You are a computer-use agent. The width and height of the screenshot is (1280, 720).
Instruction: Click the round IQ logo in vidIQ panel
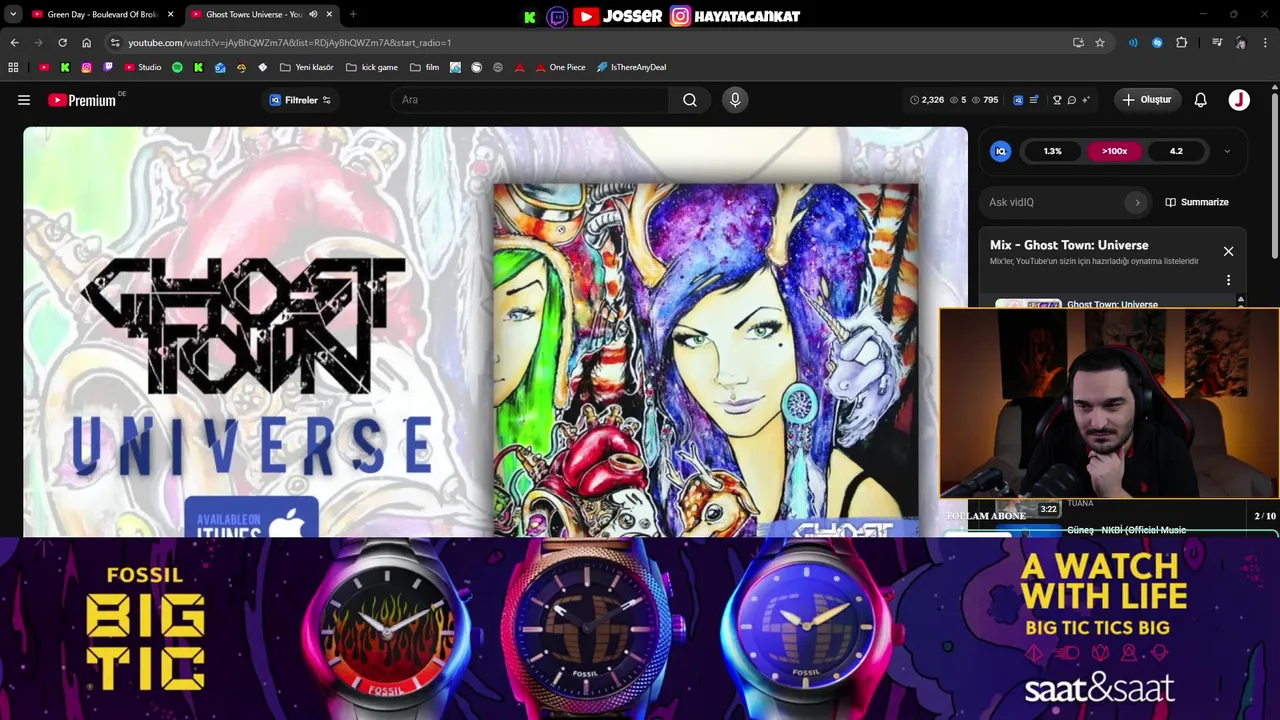pyautogui.click(x=1000, y=151)
